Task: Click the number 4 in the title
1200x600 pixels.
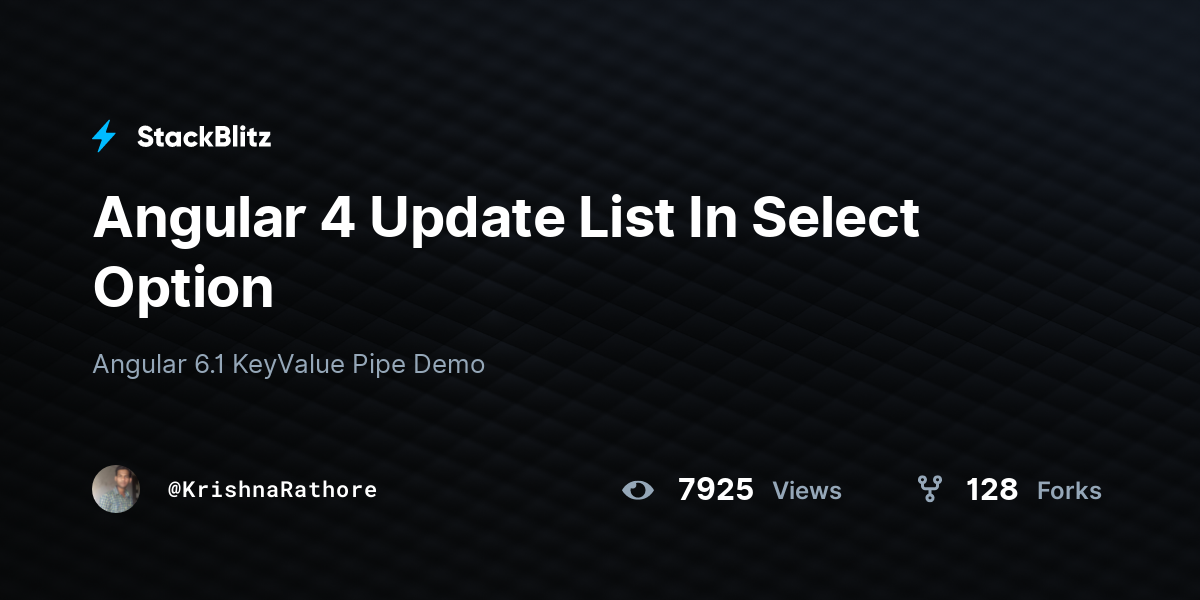Action: 336,218
